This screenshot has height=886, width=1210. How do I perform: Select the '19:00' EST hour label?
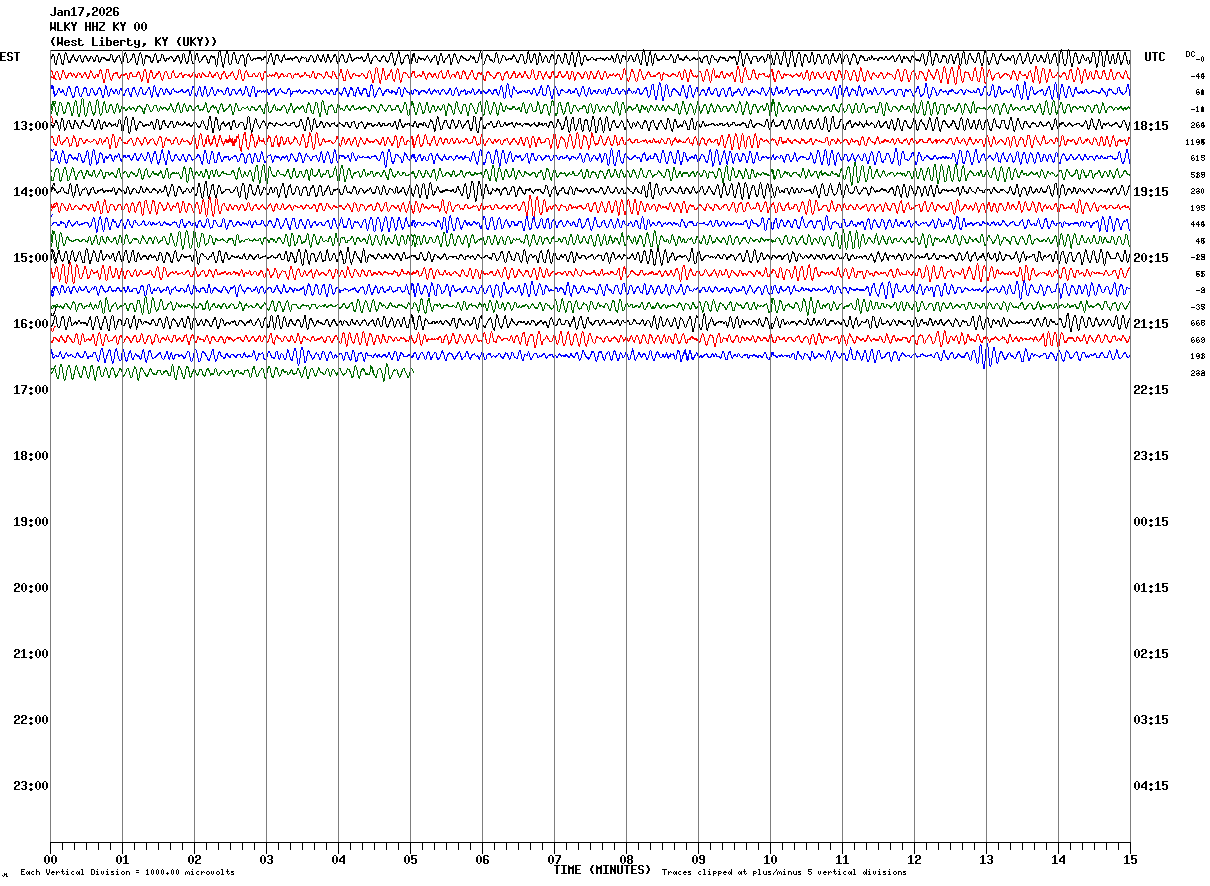pos(31,522)
